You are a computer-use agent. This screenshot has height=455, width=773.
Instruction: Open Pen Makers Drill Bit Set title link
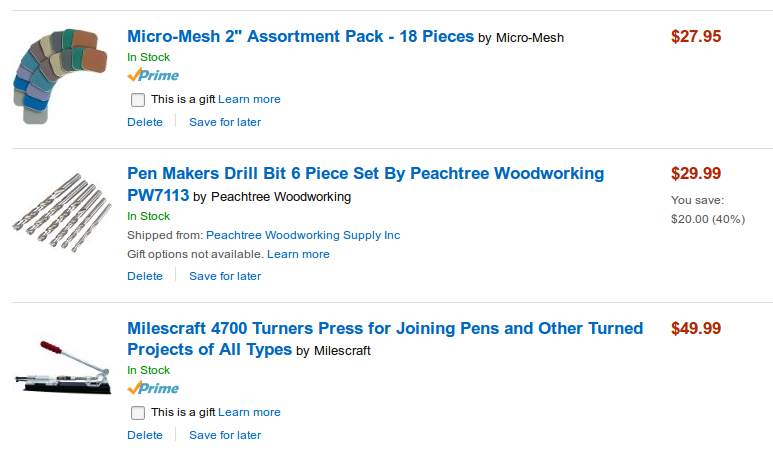coord(365,174)
